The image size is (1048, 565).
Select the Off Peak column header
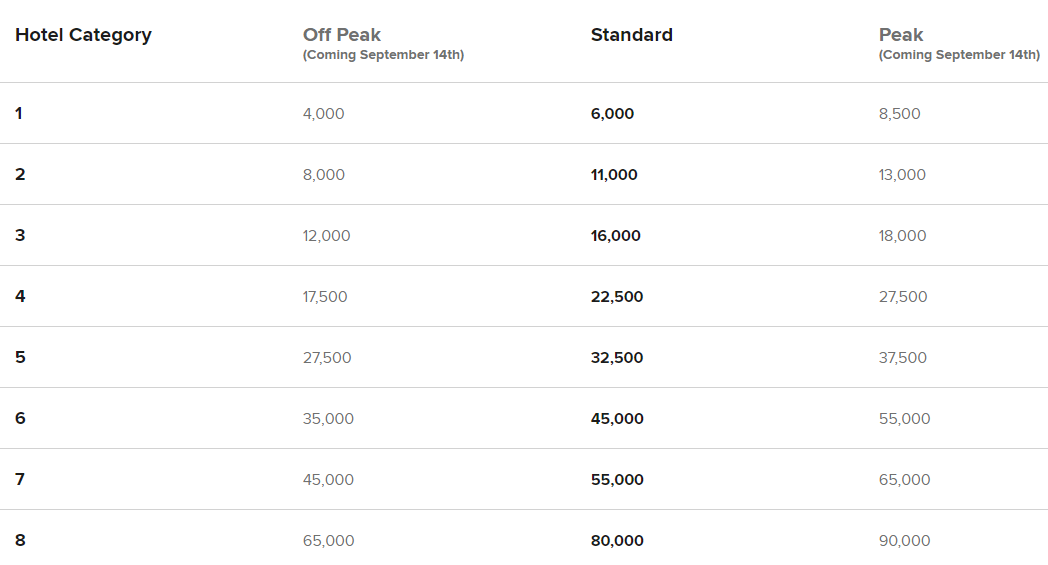pyautogui.click(x=342, y=35)
